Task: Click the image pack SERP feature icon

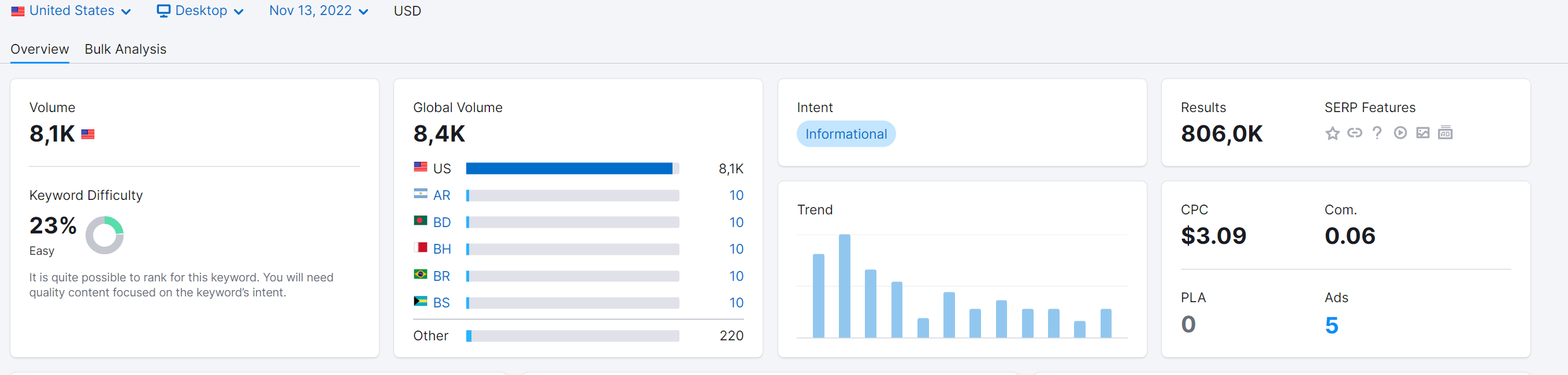Action: point(1422,133)
